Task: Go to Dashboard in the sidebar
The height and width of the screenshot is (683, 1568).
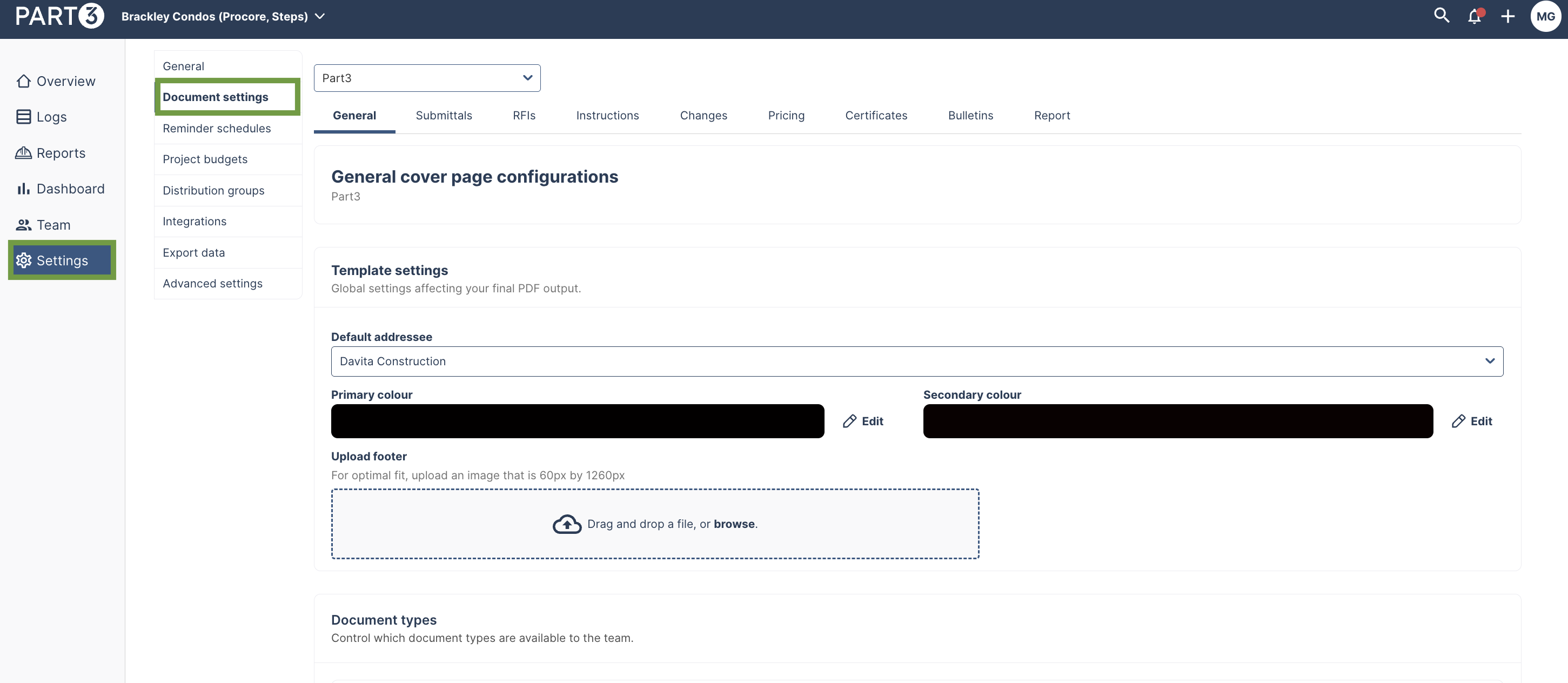Action: pos(62,189)
